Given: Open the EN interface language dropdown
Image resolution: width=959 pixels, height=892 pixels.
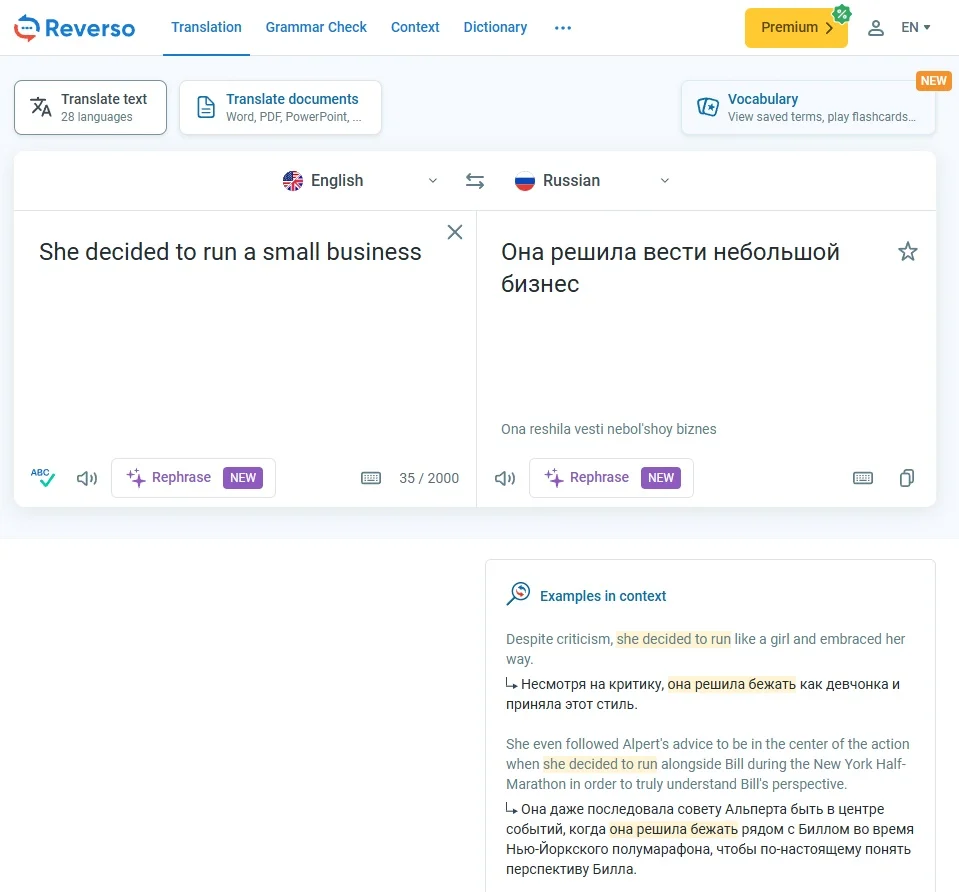Looking at the screenshot, I should tap(916, 28).
